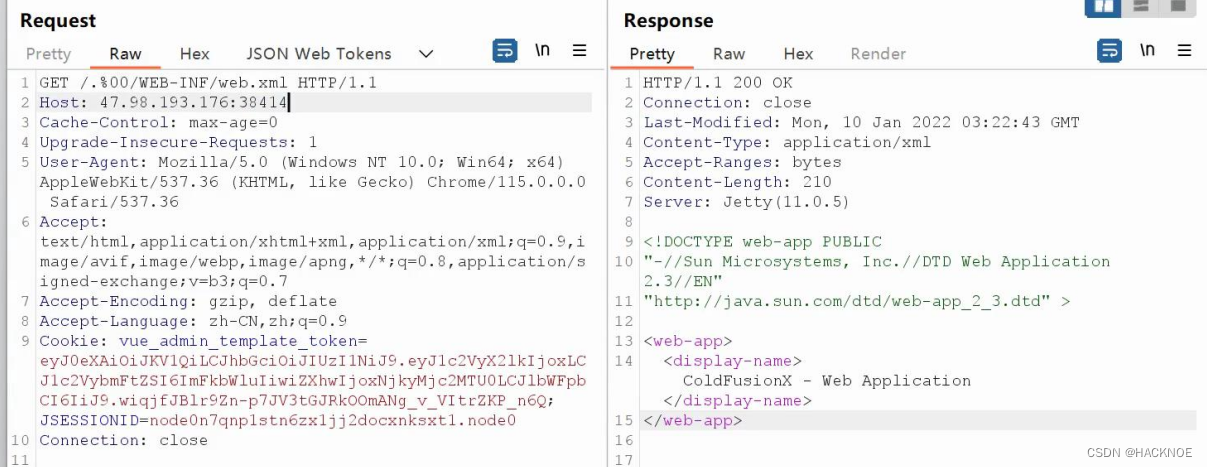Click the User-Agent: Mozilla/5.0 line
This screenshot has height=467, width=1207.
pos(302,162)
